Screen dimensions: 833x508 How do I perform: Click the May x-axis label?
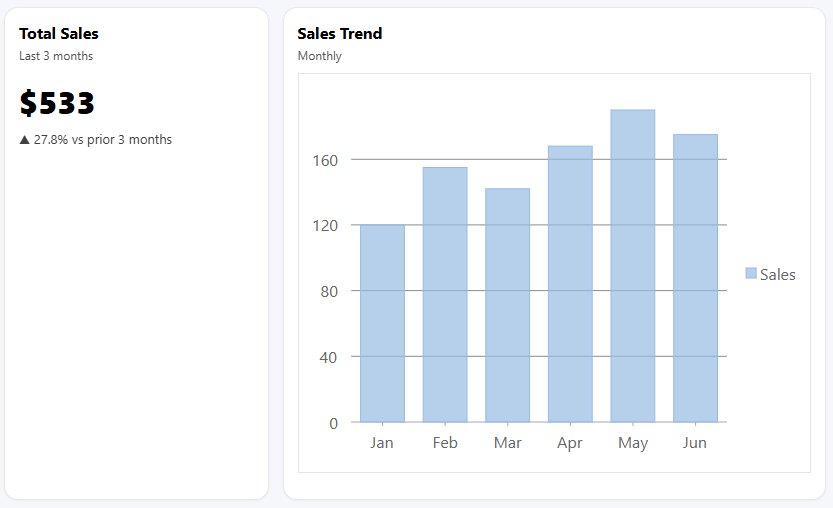[633, 443]
